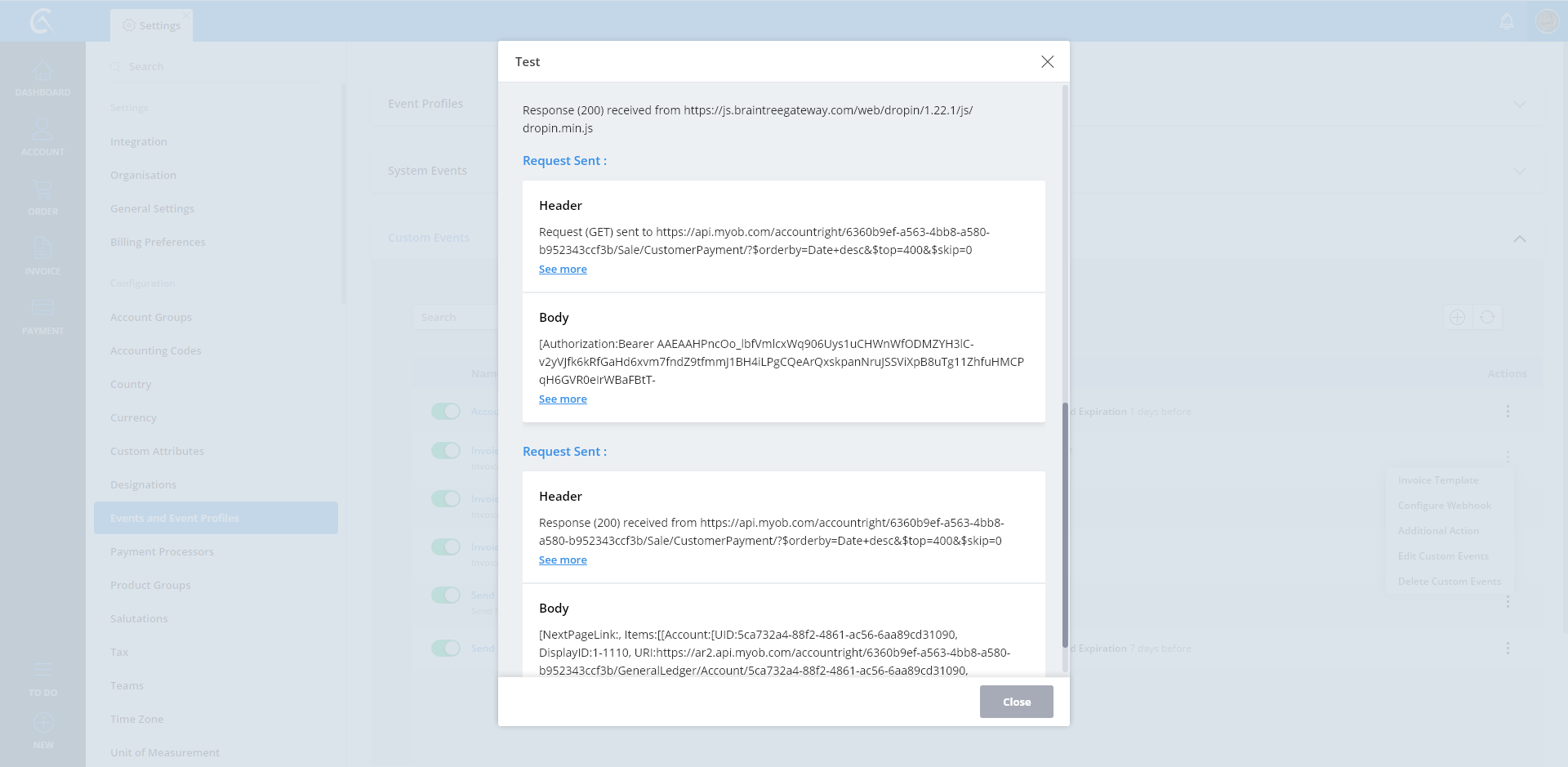This screenshot has width=1568, height=767.
Task: Click See more under first request Header
Action: (x=563, y=270)
